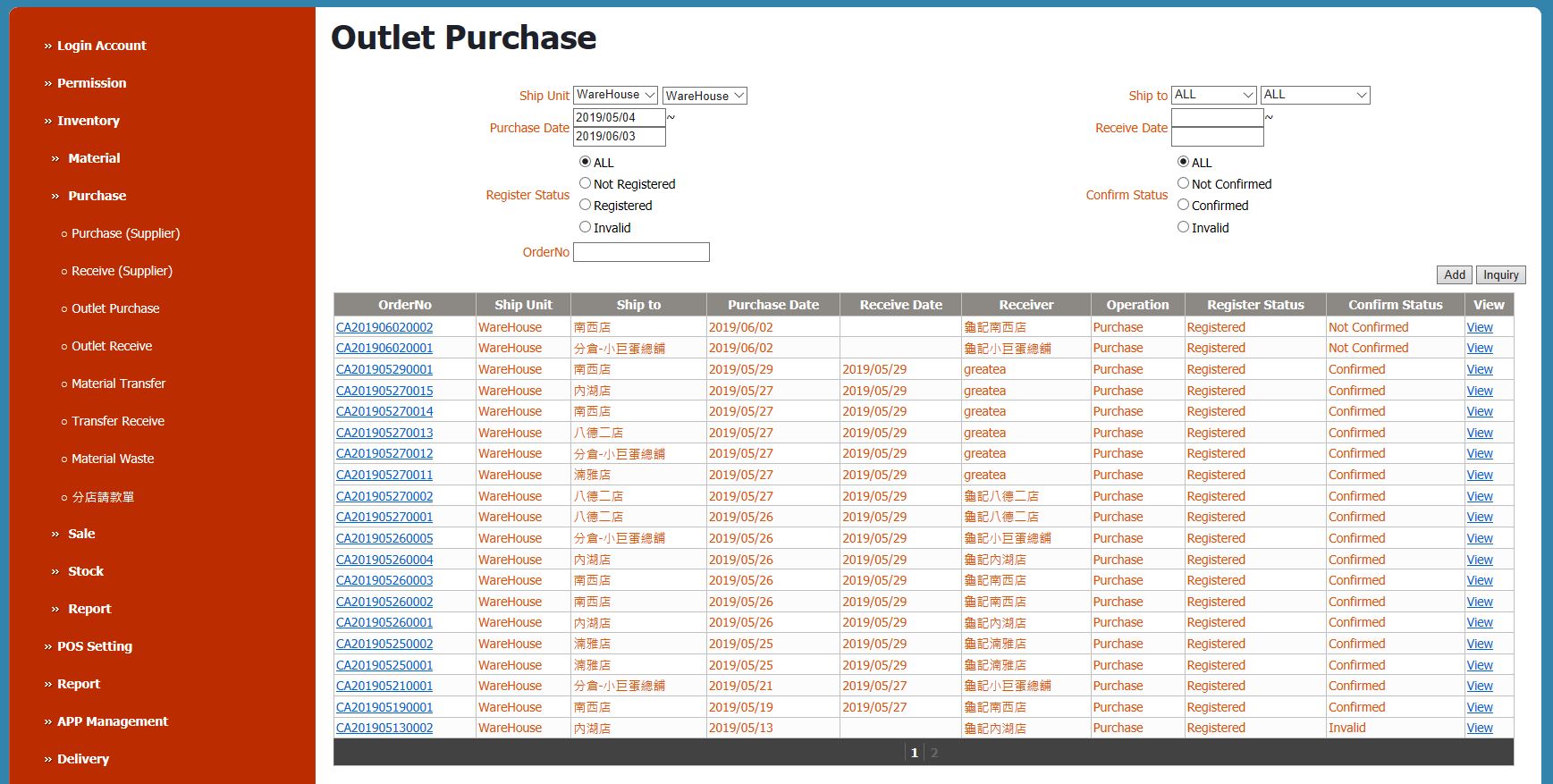Viewport: 1553px width, 784px height.
Task: Click the Add button
Action: coord(1455,274)
